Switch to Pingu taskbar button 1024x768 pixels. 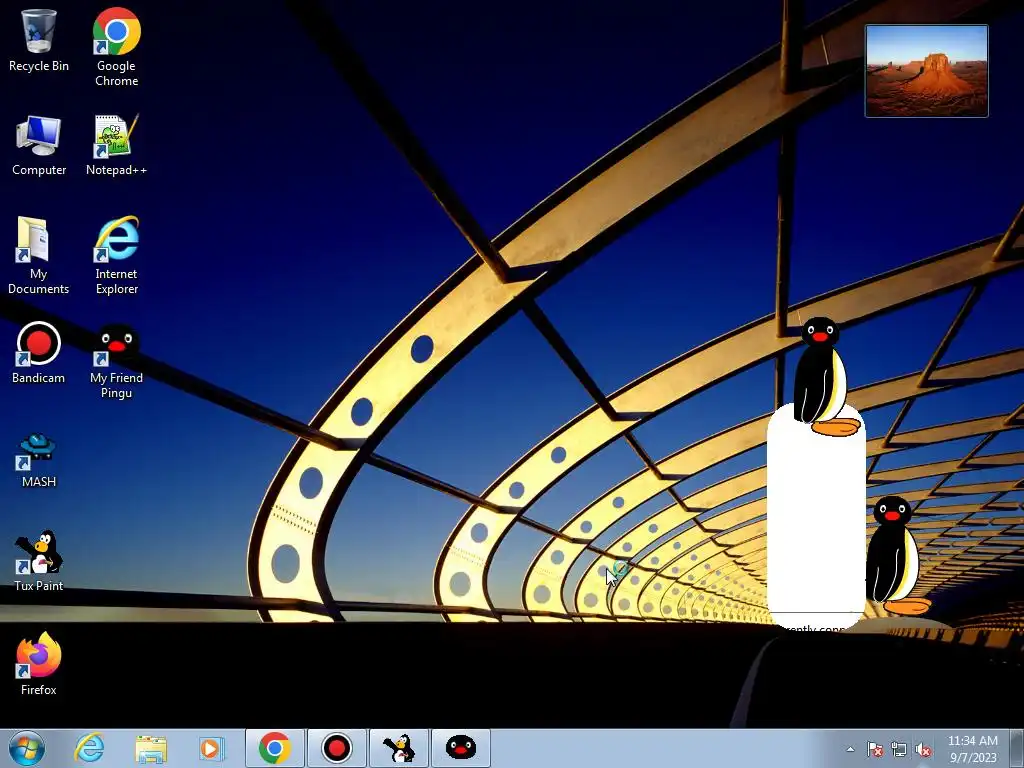point(460,748)
